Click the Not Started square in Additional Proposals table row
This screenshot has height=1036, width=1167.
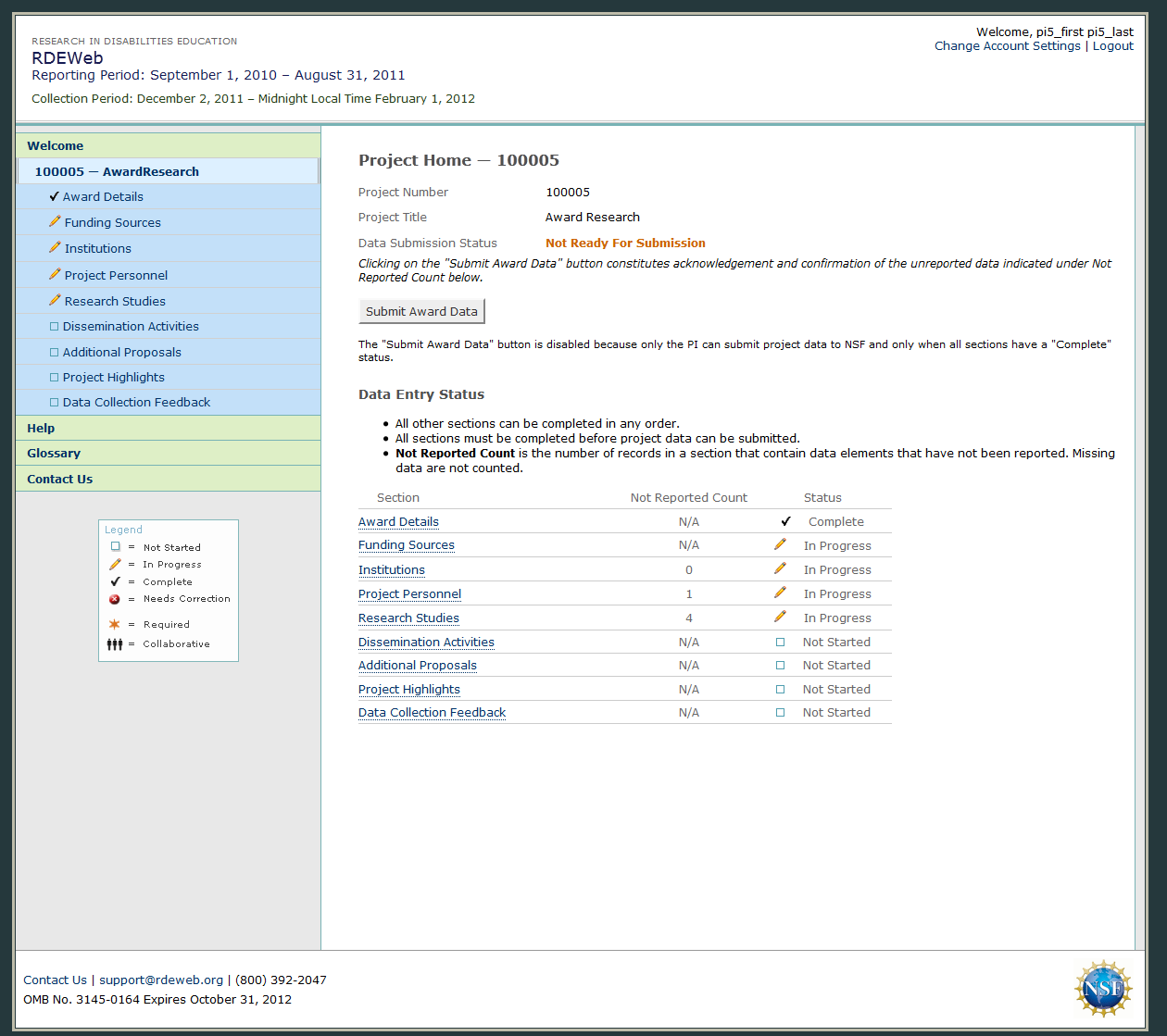(780, 666)
